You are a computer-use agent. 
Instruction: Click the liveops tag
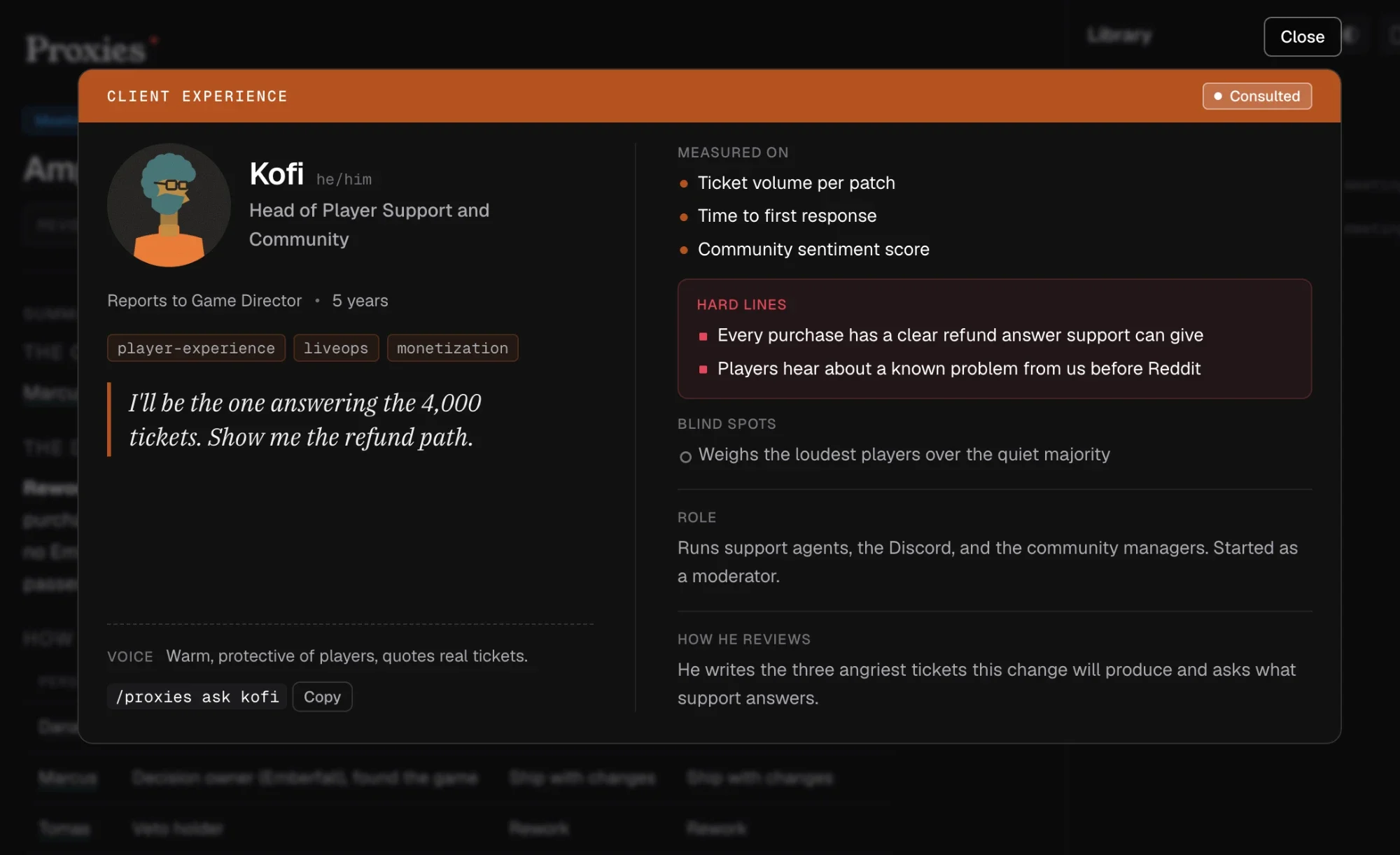(336, 348)
